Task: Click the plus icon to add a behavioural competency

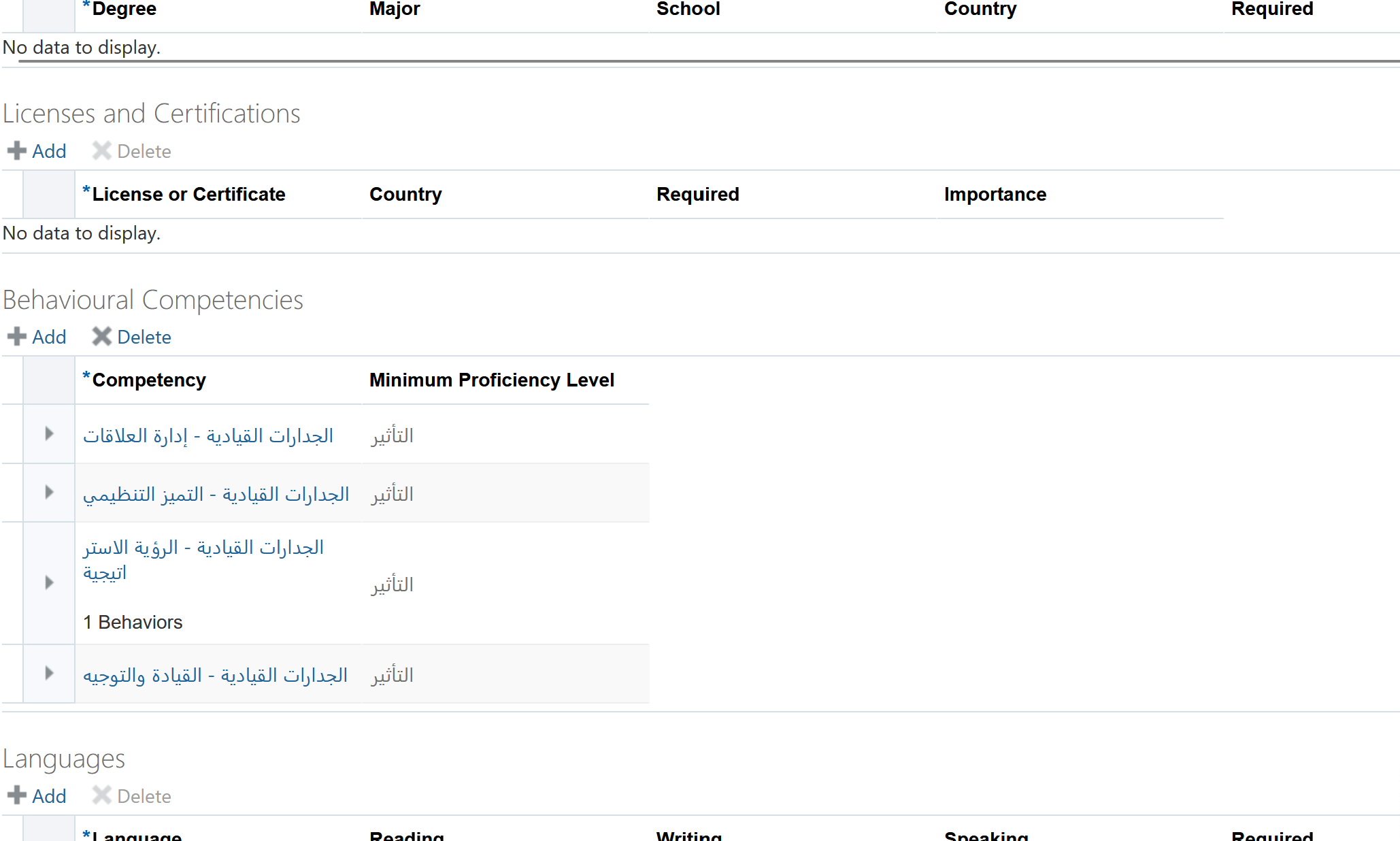Action: [x=16, y=336]
